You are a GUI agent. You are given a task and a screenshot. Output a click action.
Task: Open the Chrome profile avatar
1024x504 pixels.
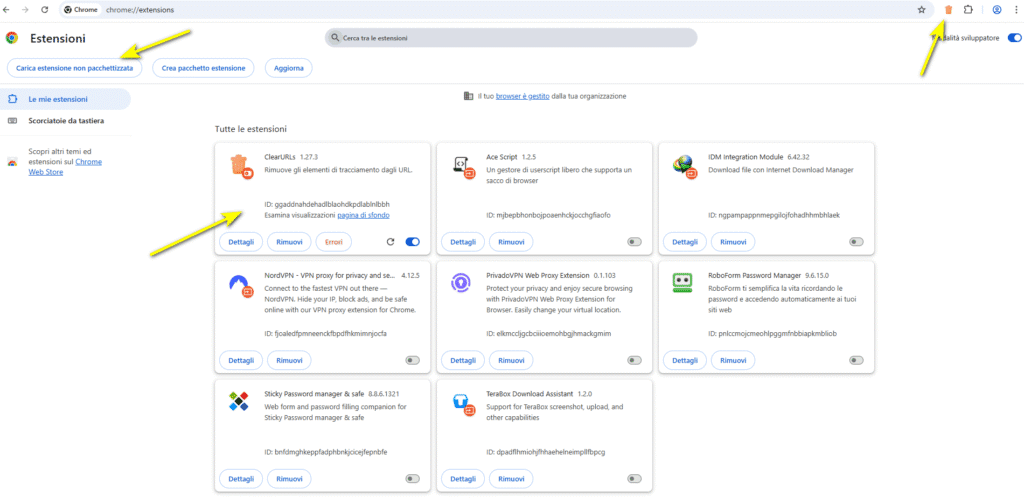point(997,9)
